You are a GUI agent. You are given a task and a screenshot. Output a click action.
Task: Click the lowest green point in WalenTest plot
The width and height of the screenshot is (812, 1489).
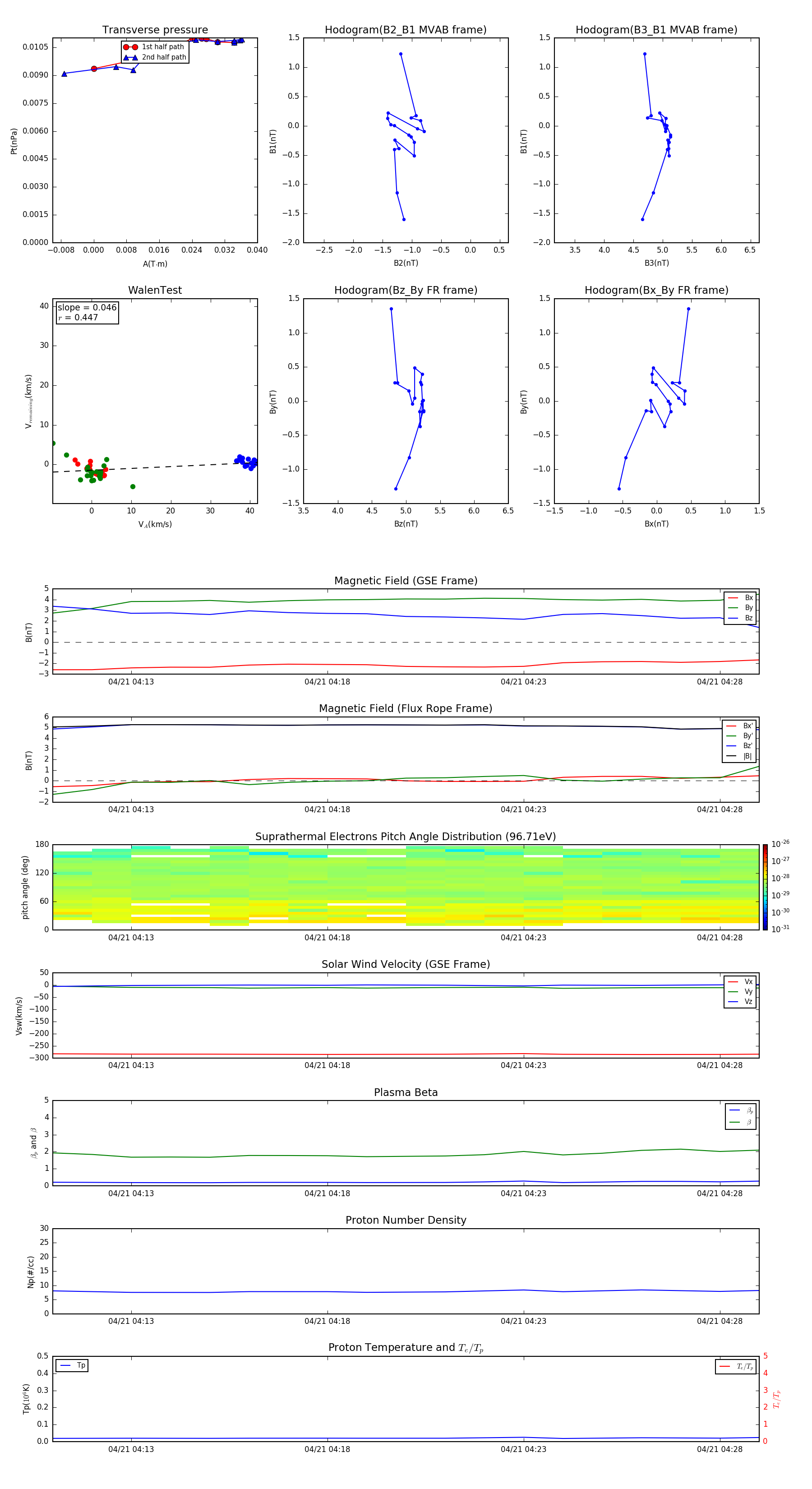tap(132, 487)
